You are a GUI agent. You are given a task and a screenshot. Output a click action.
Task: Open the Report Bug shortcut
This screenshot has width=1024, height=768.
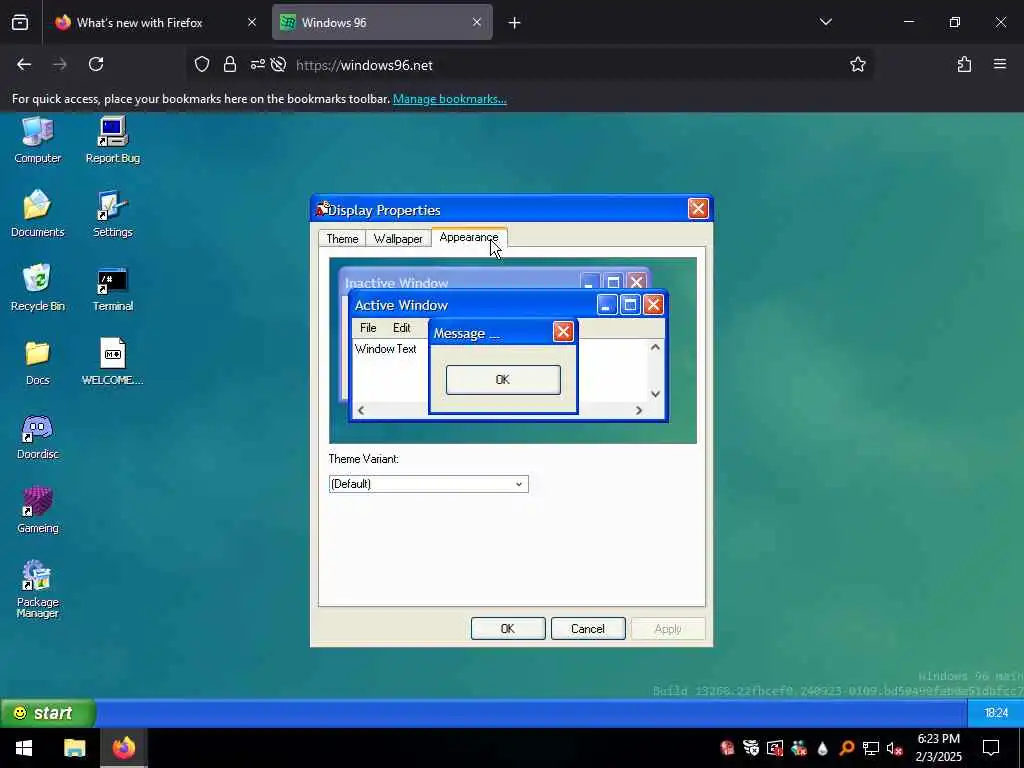pos(112,140)
